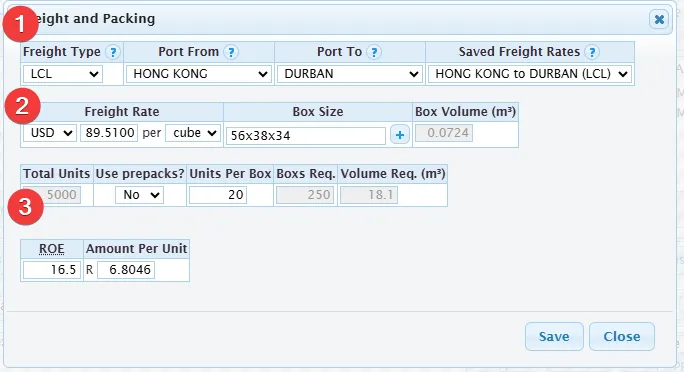The width and height of the screenshot is (684, 372).
Task: Click the Volume Req. 18.1 field
Action: (369, 195)
